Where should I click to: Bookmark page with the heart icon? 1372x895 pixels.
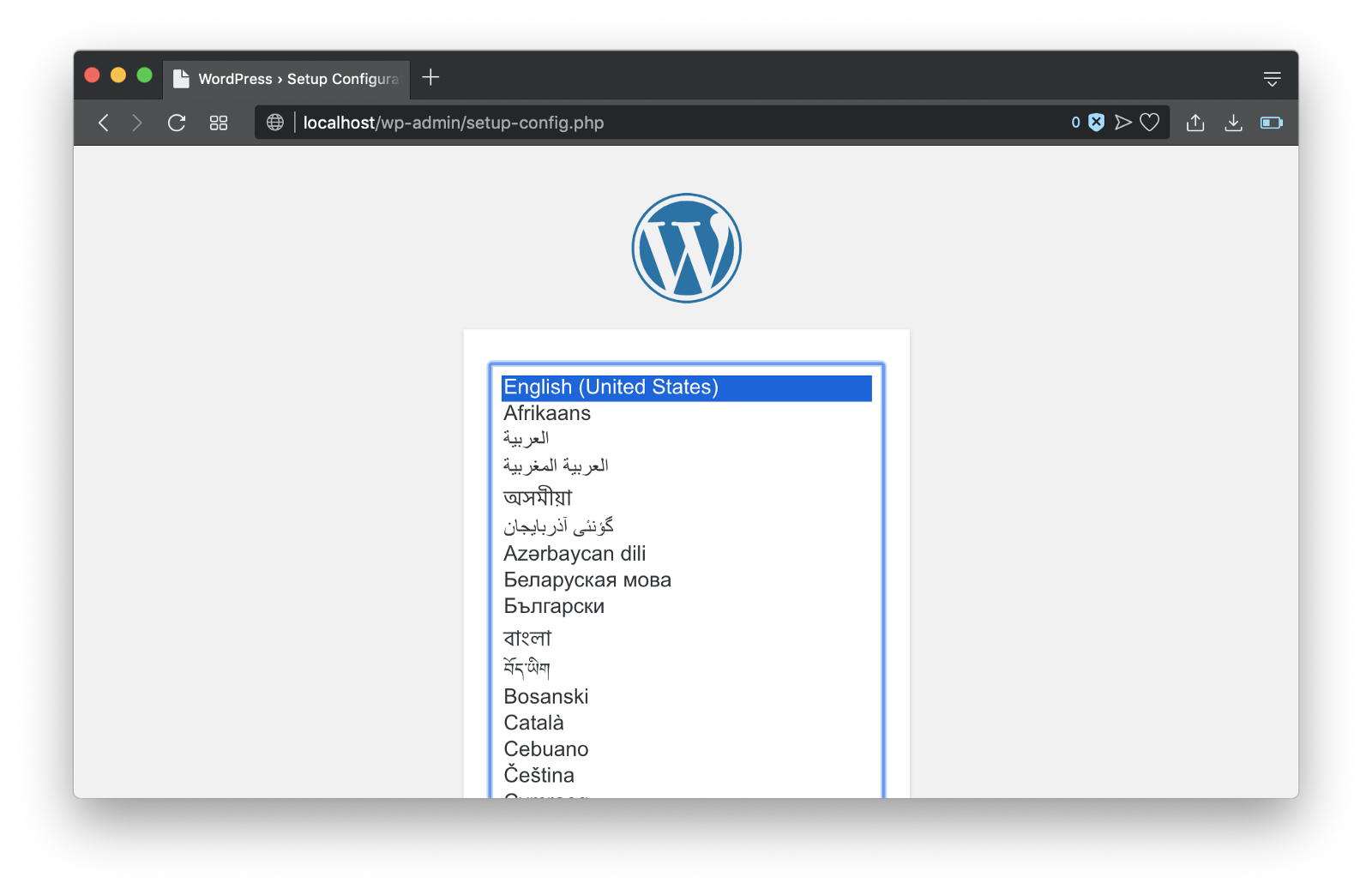(1149, 123)
